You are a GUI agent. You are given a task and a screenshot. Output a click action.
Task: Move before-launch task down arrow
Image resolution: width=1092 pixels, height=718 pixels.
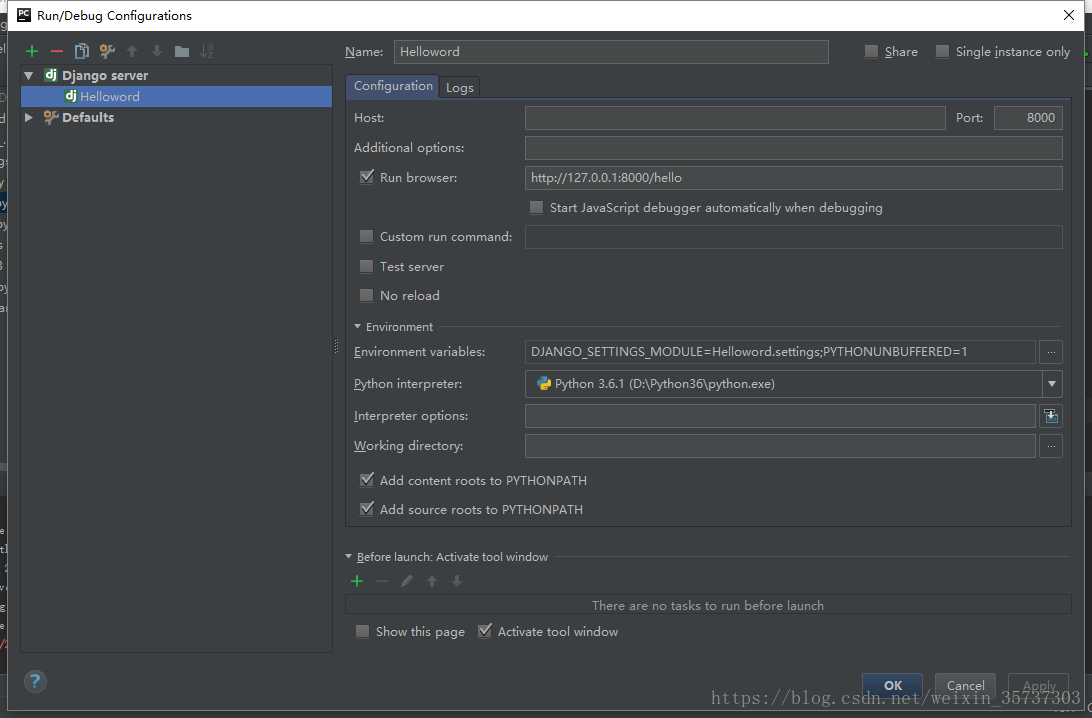point(457,581)
